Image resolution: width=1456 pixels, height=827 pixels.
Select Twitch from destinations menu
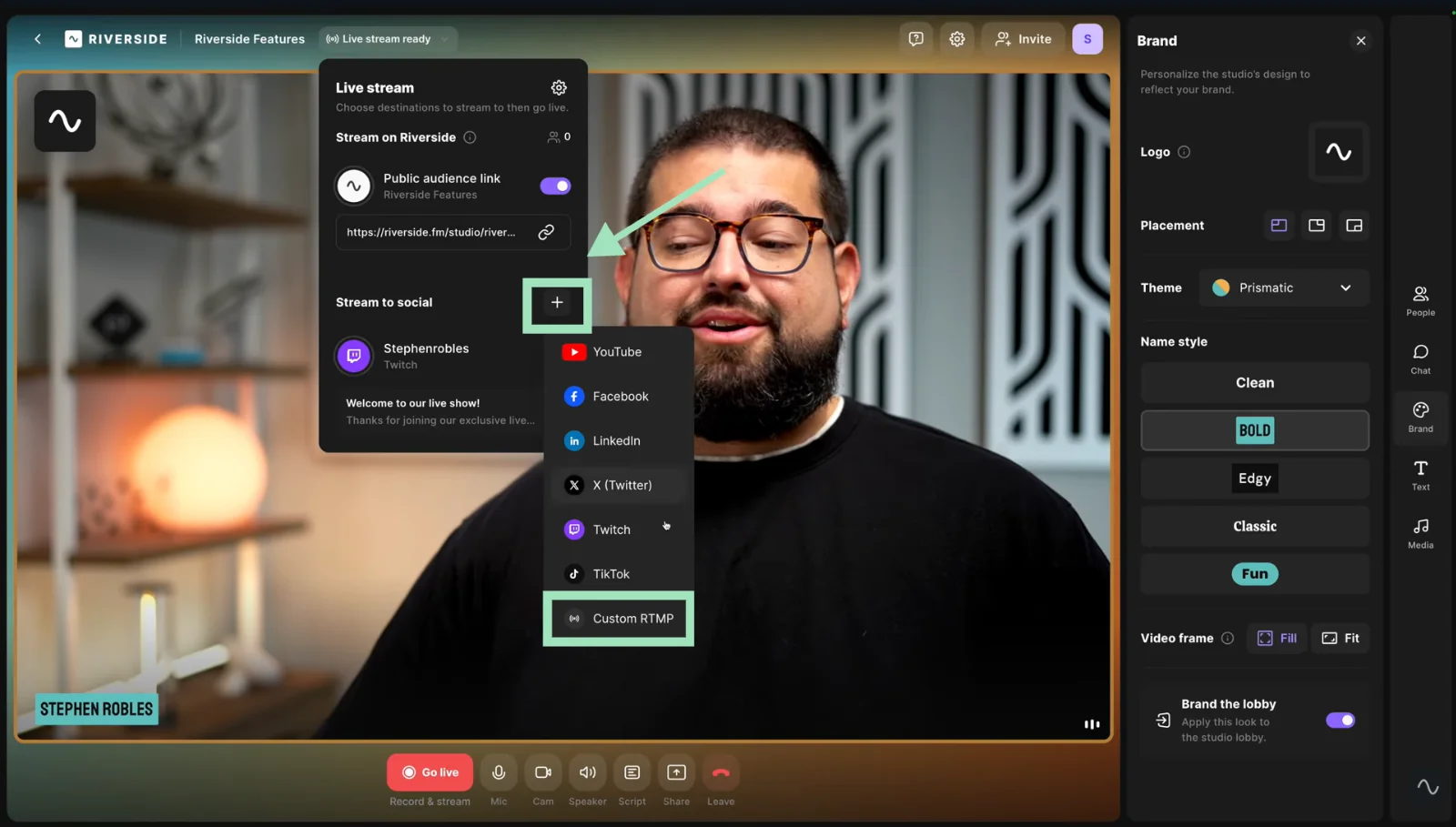(619, 529)
